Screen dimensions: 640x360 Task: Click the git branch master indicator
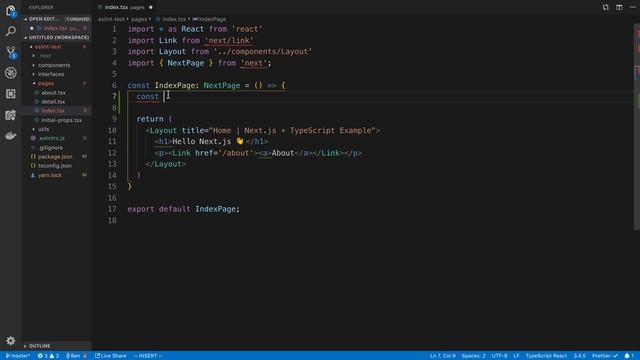pos(18,356)
